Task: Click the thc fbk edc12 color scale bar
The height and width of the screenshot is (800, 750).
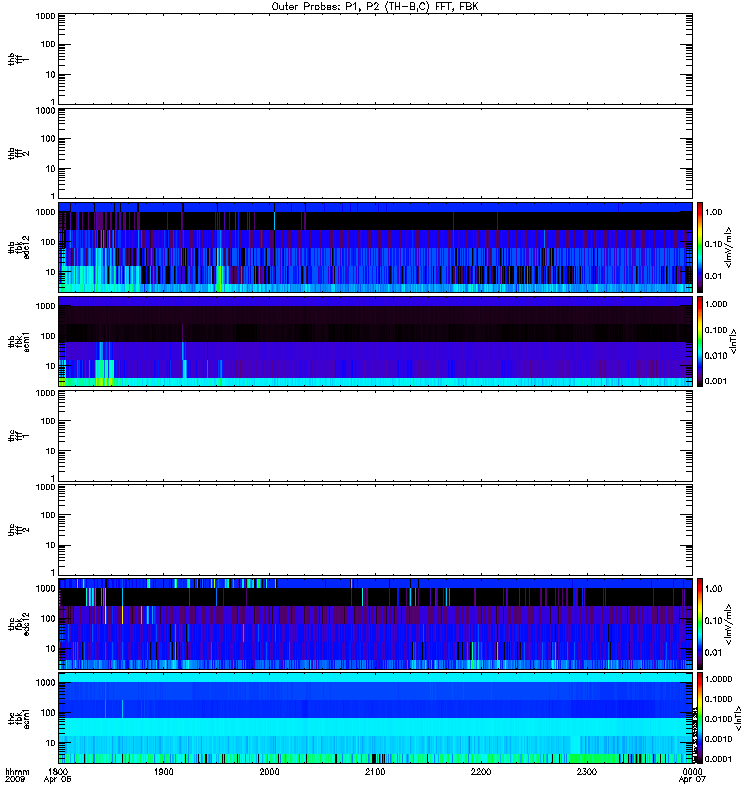Action: (700, 623)
